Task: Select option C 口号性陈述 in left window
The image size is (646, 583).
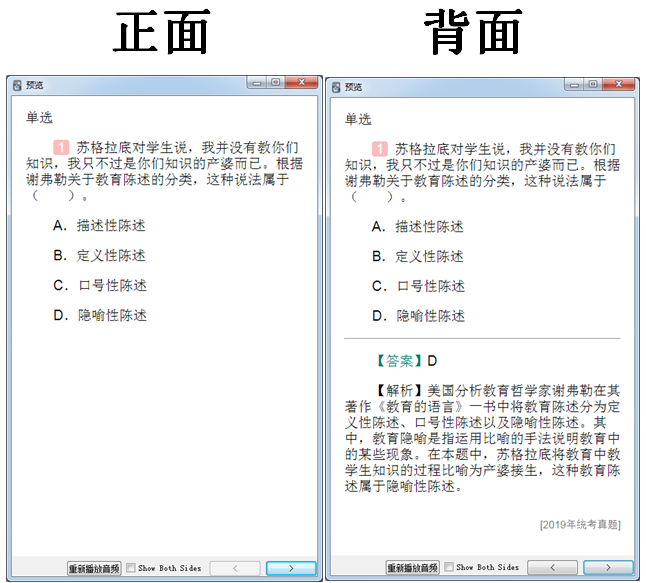Action: tap(100, 285)
